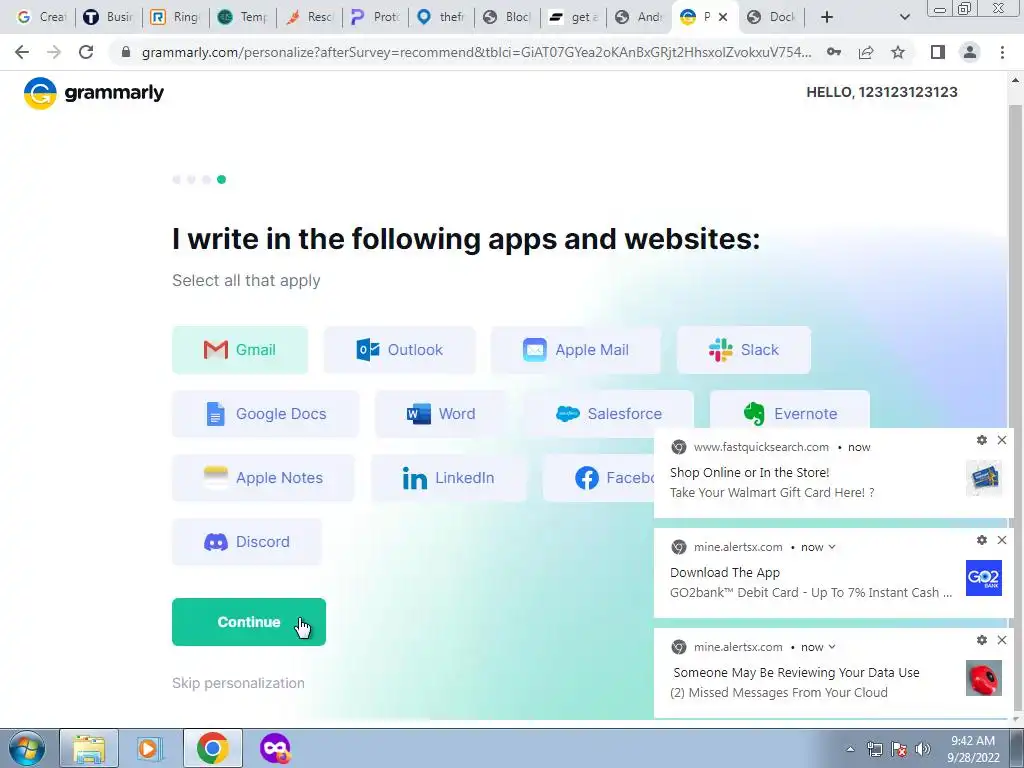
Task: Click the browser forward arrow
Action: point(54,52)
